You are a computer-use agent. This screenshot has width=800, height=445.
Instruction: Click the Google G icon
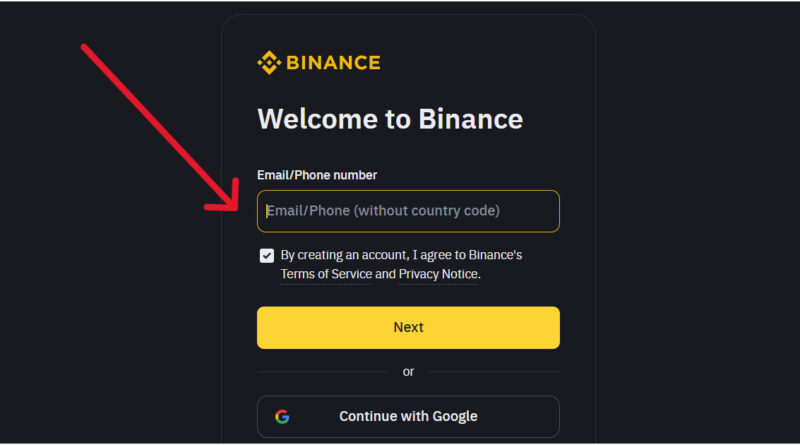click(282, 416)
